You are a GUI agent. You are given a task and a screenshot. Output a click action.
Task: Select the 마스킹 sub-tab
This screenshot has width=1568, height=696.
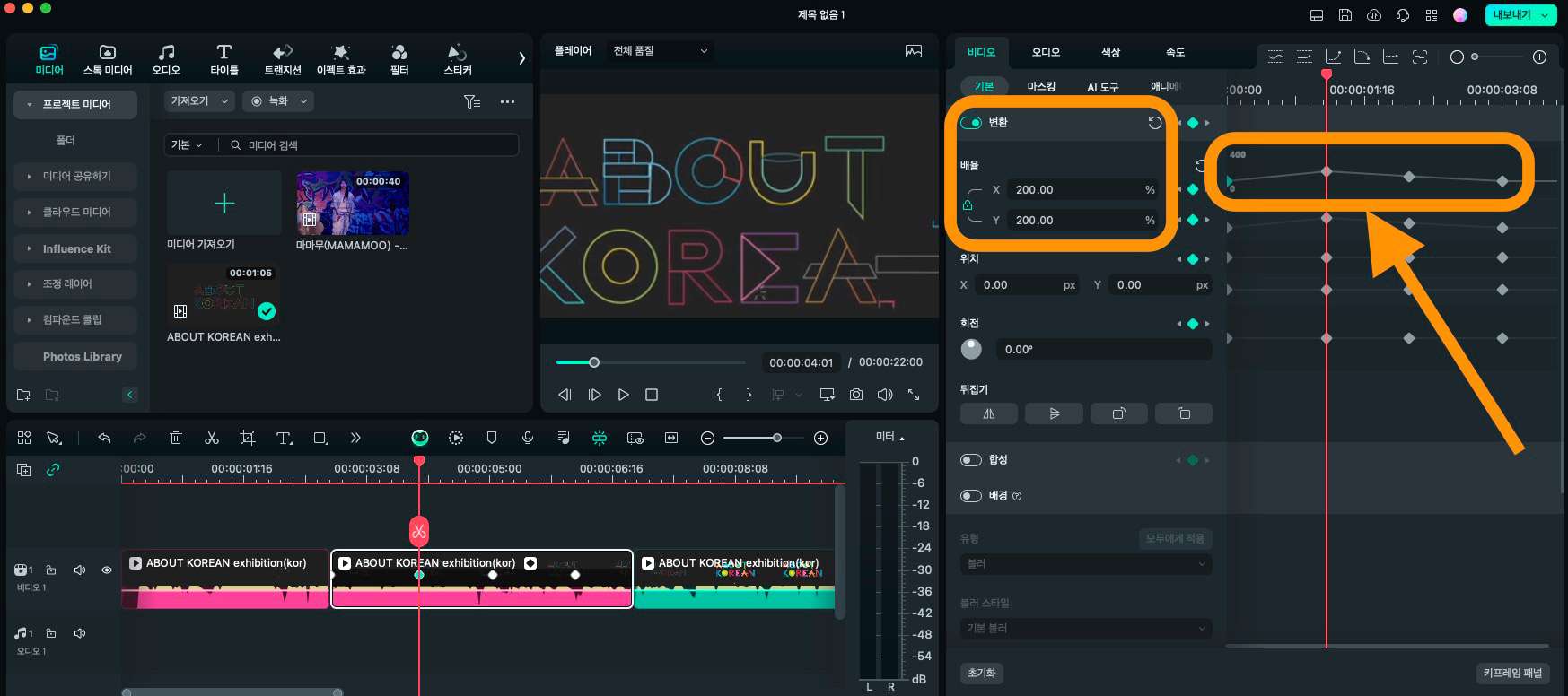tap(1041, 86)
